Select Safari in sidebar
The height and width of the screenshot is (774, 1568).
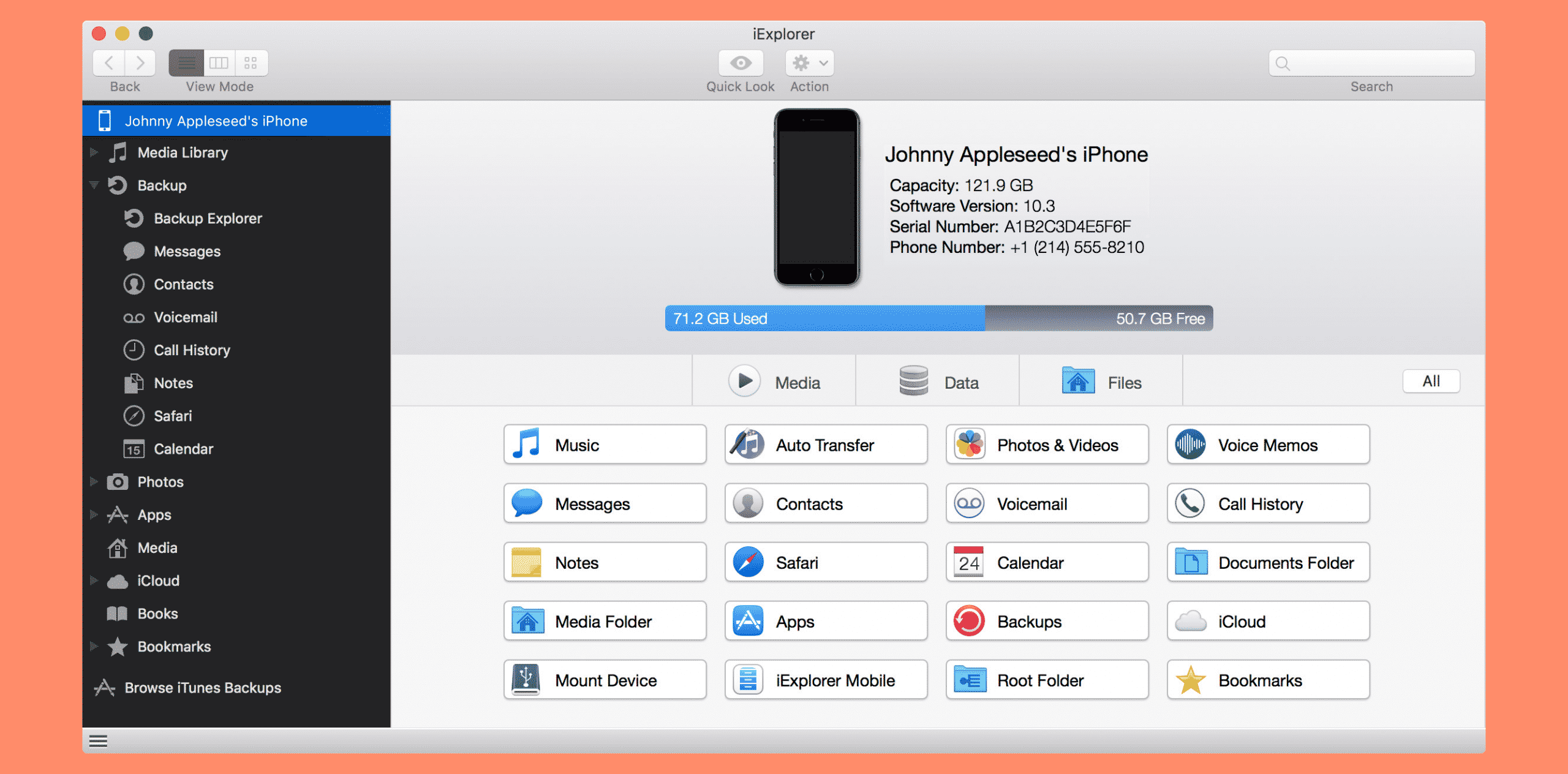(236, 416)
